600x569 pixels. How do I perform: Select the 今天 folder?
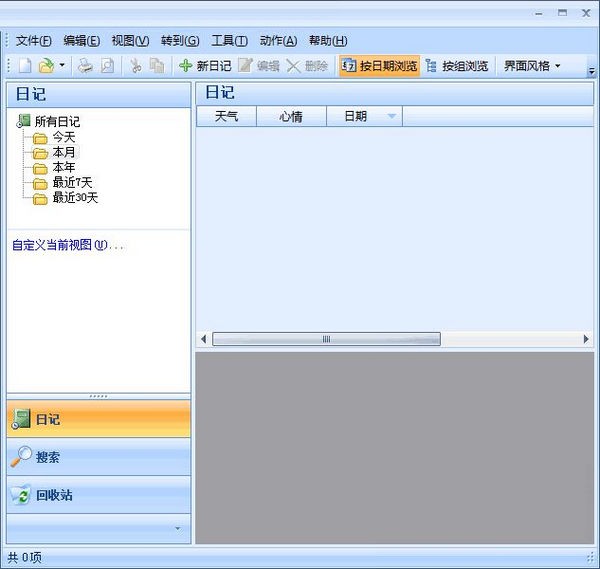point(64,137)
